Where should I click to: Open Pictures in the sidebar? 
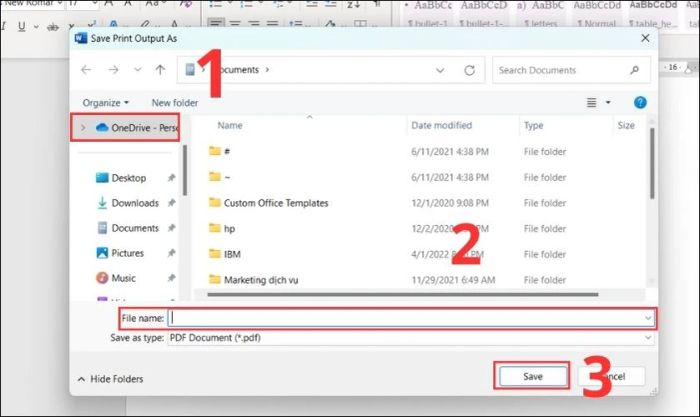coord(120,253)
